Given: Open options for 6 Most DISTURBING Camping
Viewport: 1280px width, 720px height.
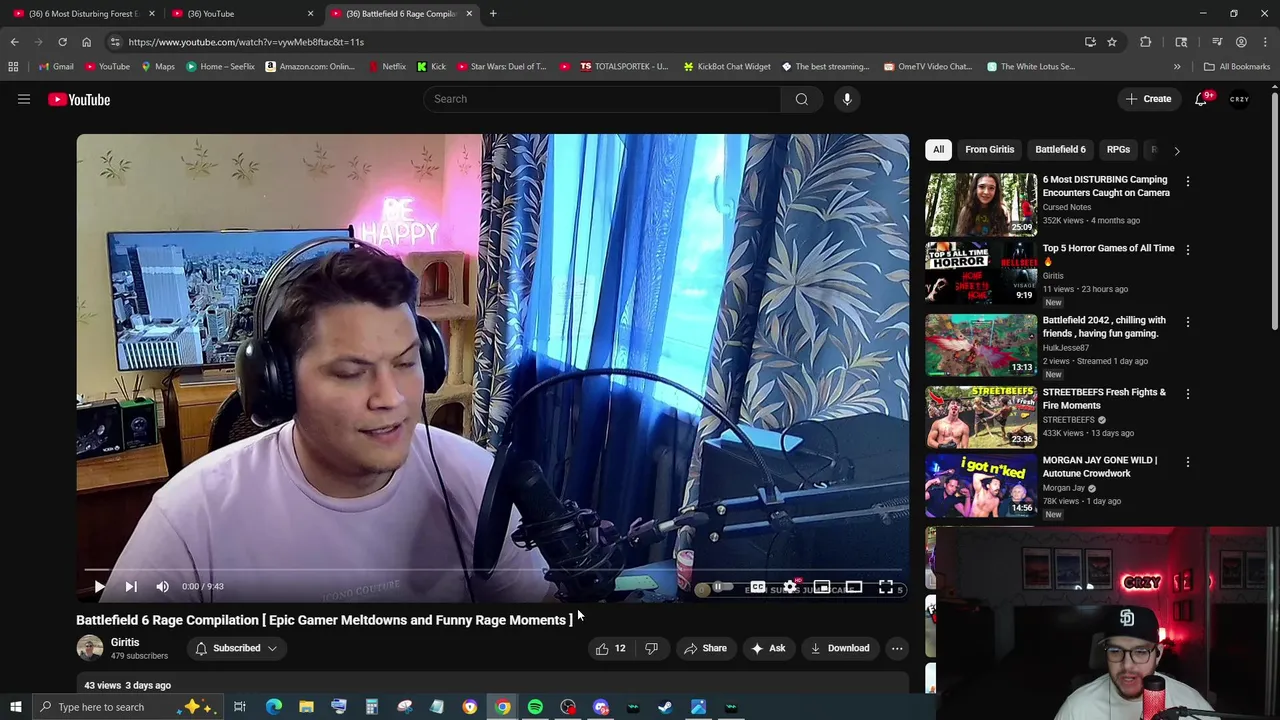Looking at the screenshot, I should point(1188,182).
